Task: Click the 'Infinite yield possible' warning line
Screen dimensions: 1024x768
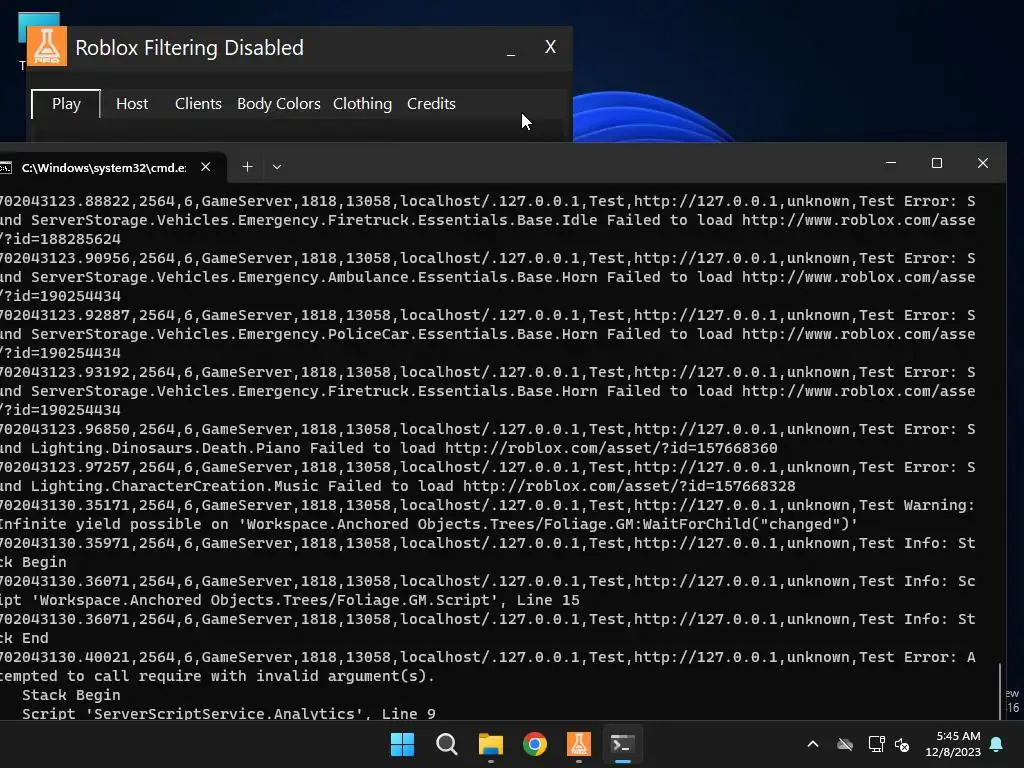Action: point(429,524)
